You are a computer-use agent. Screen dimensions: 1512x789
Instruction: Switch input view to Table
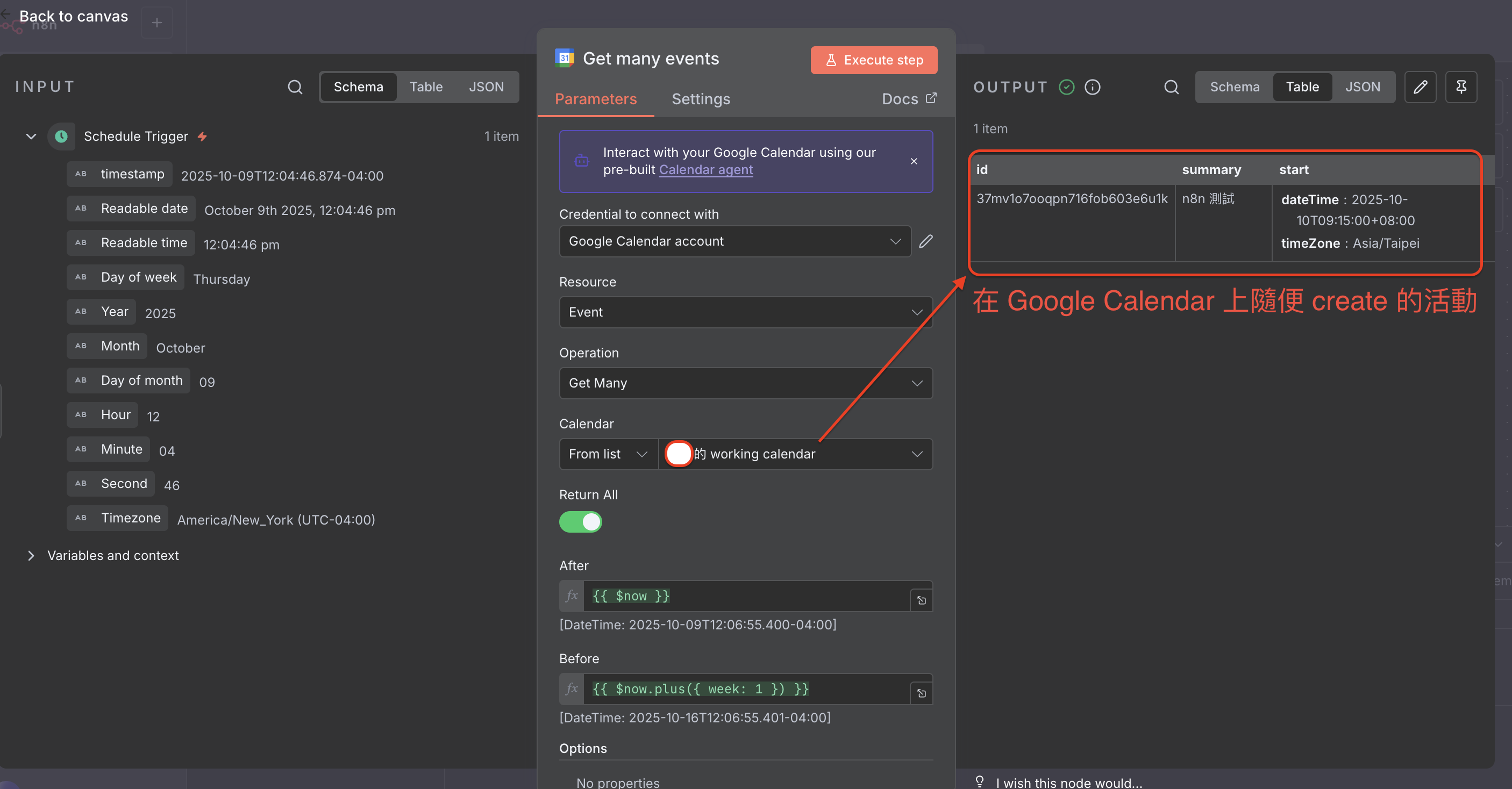point(425,87)
